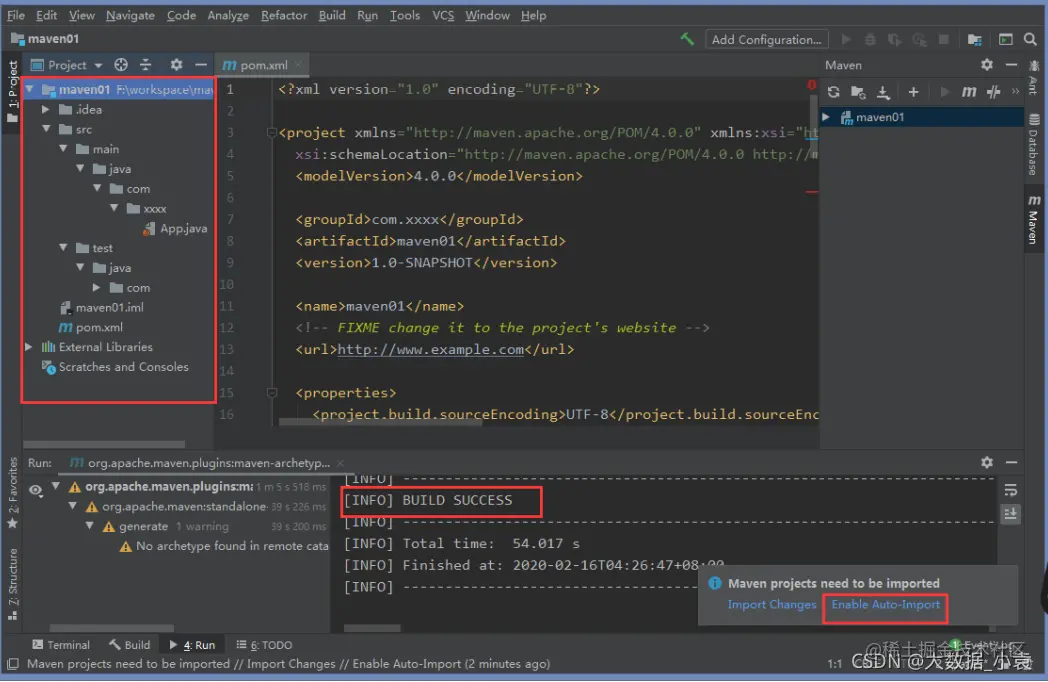Toggle the eye icon in Run panel

click(x=35, y=490)
